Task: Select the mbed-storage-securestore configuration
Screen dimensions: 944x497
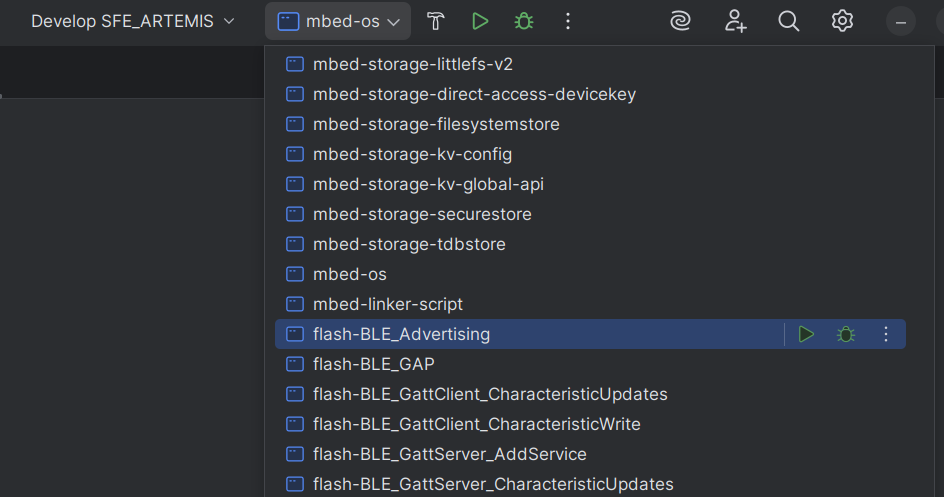Action: (590, 214)
